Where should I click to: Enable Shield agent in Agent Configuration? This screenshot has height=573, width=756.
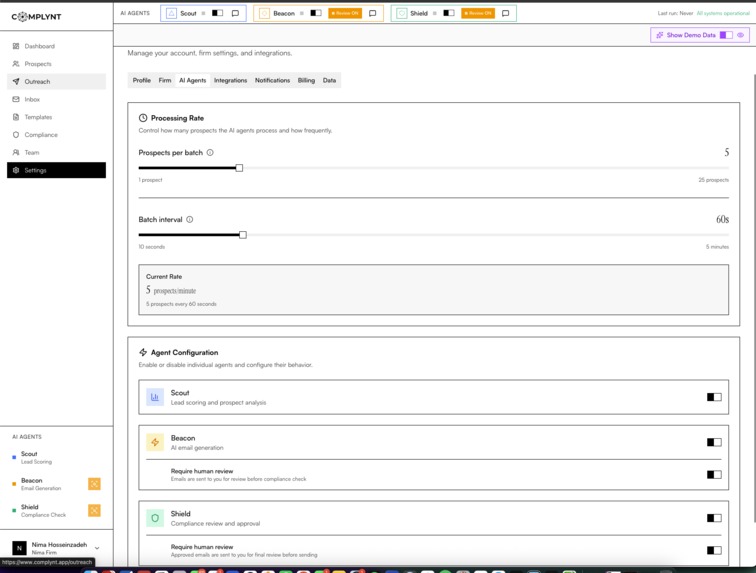point(714,518)
